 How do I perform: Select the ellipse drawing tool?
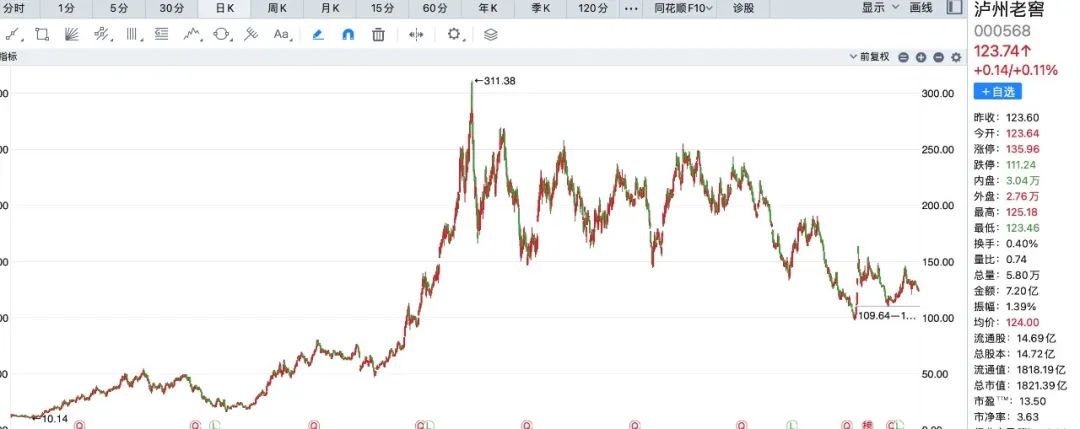tap(222, 34)
